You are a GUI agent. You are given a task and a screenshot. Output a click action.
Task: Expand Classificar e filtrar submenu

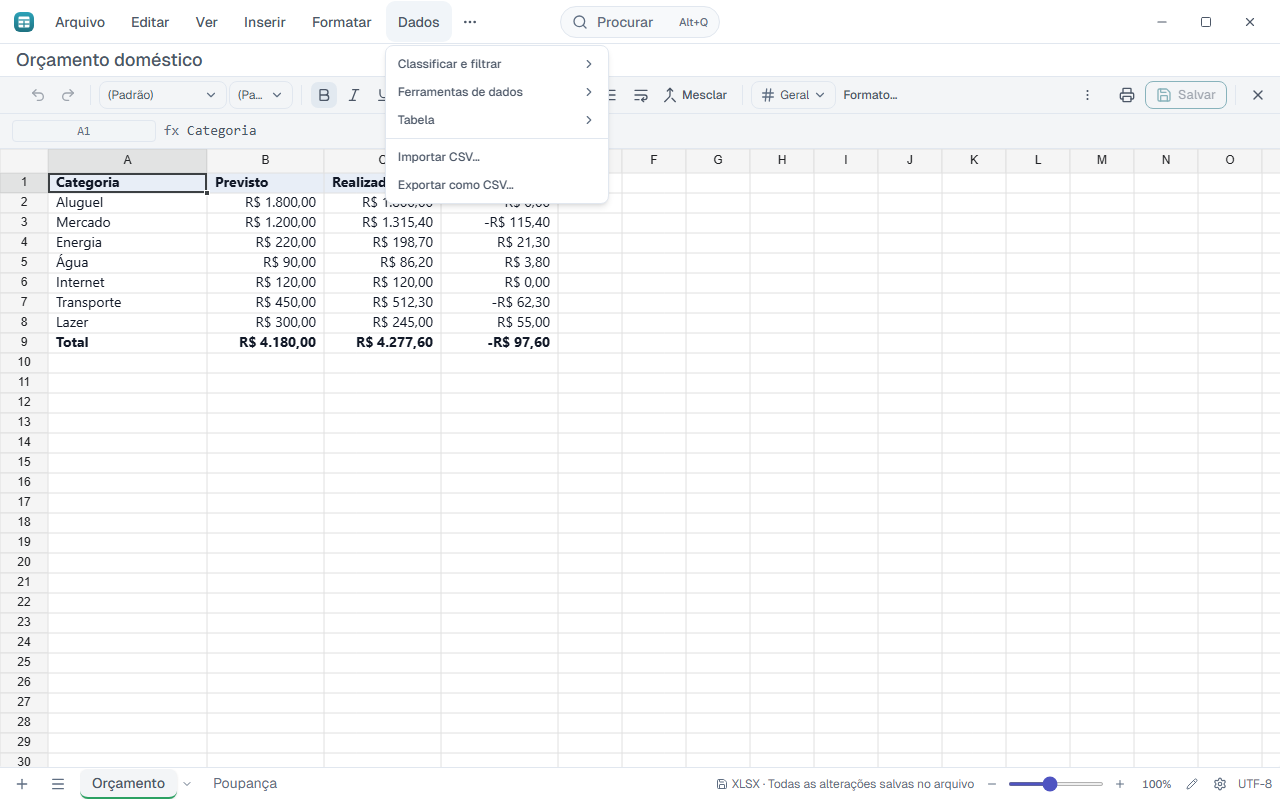click(497, 64)
